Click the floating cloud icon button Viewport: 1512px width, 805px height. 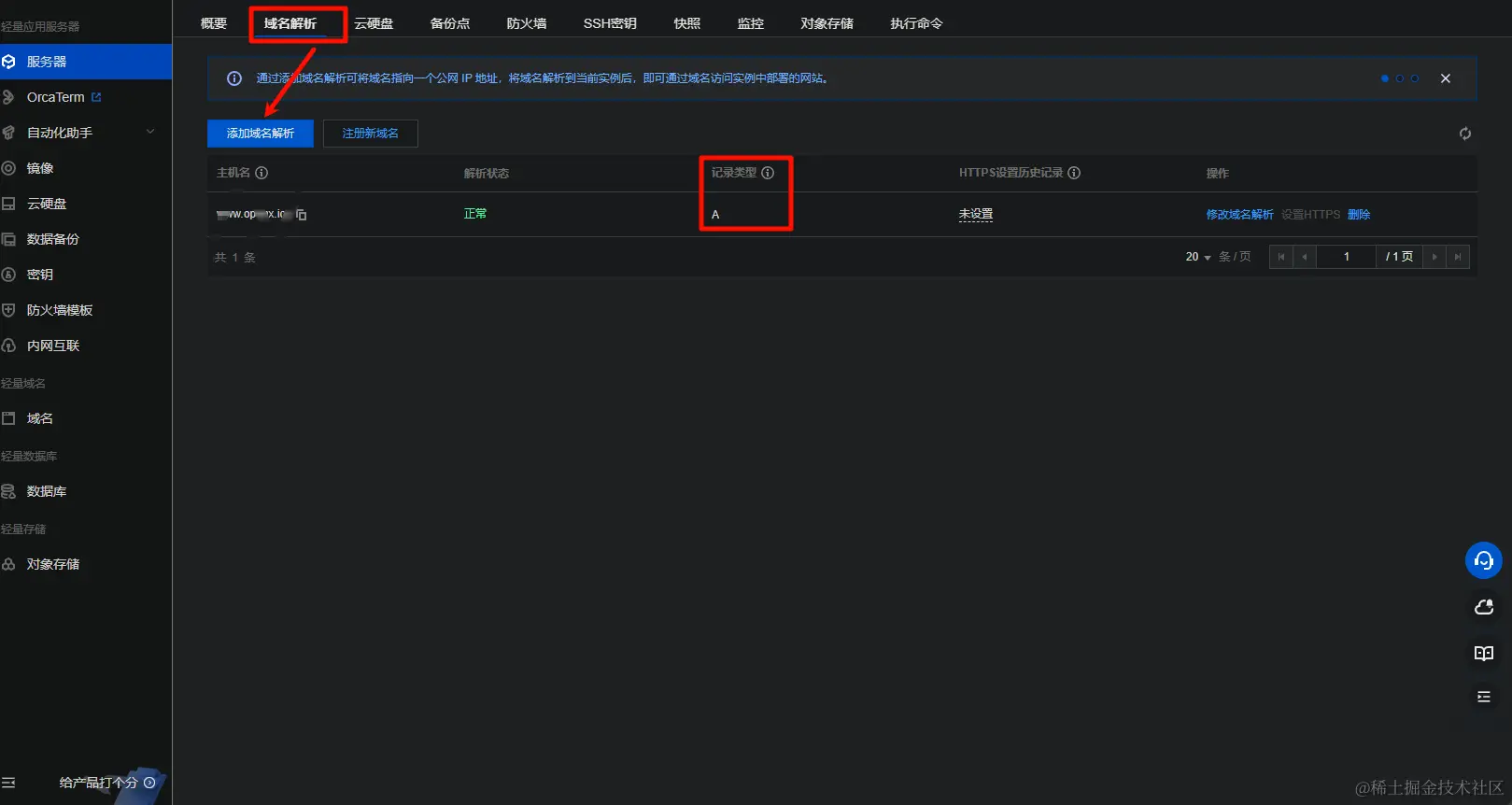[x=1484, y=607]
